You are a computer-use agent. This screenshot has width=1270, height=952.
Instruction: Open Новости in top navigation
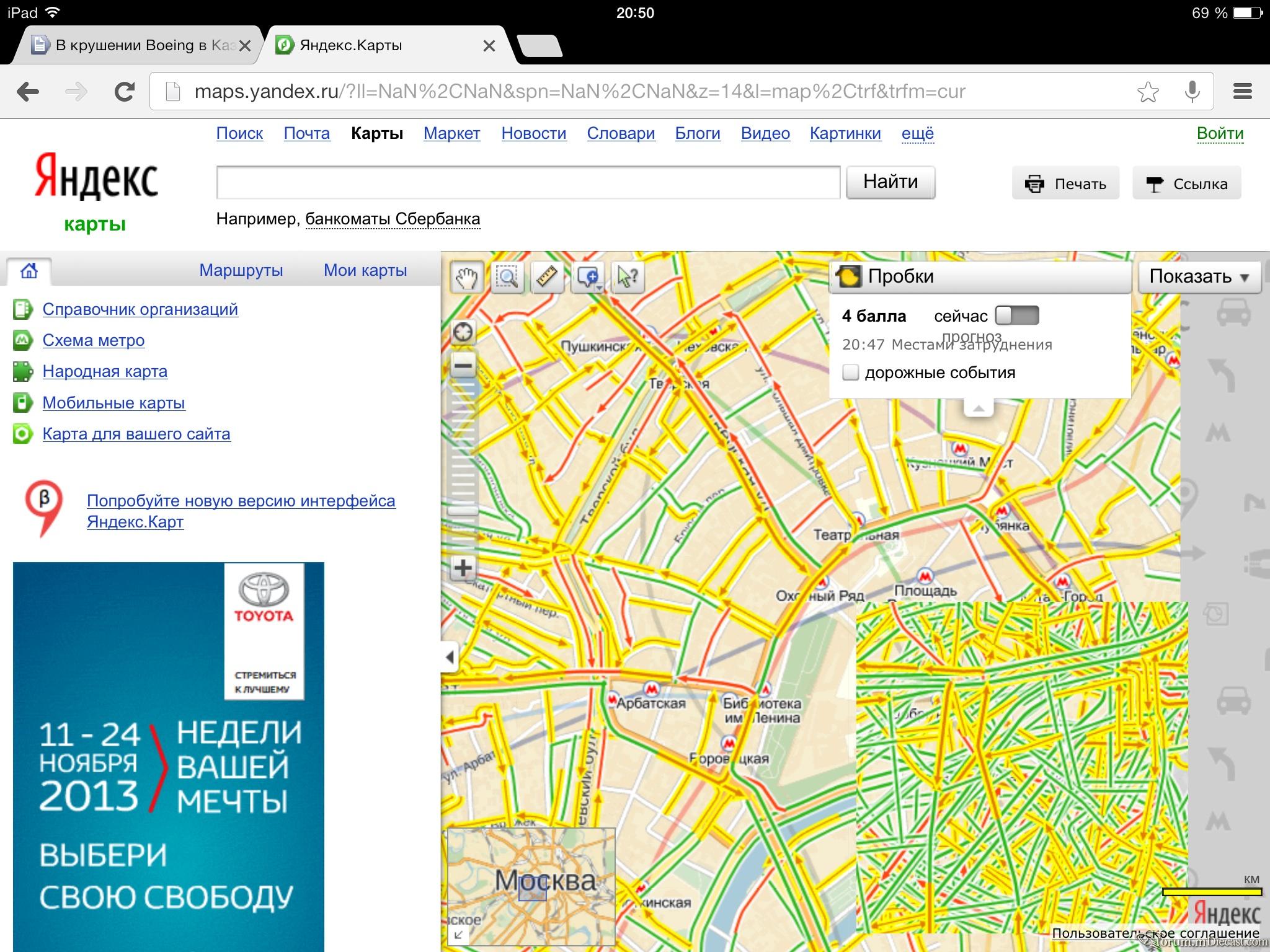pyautogui.click(x=534, y=133)
